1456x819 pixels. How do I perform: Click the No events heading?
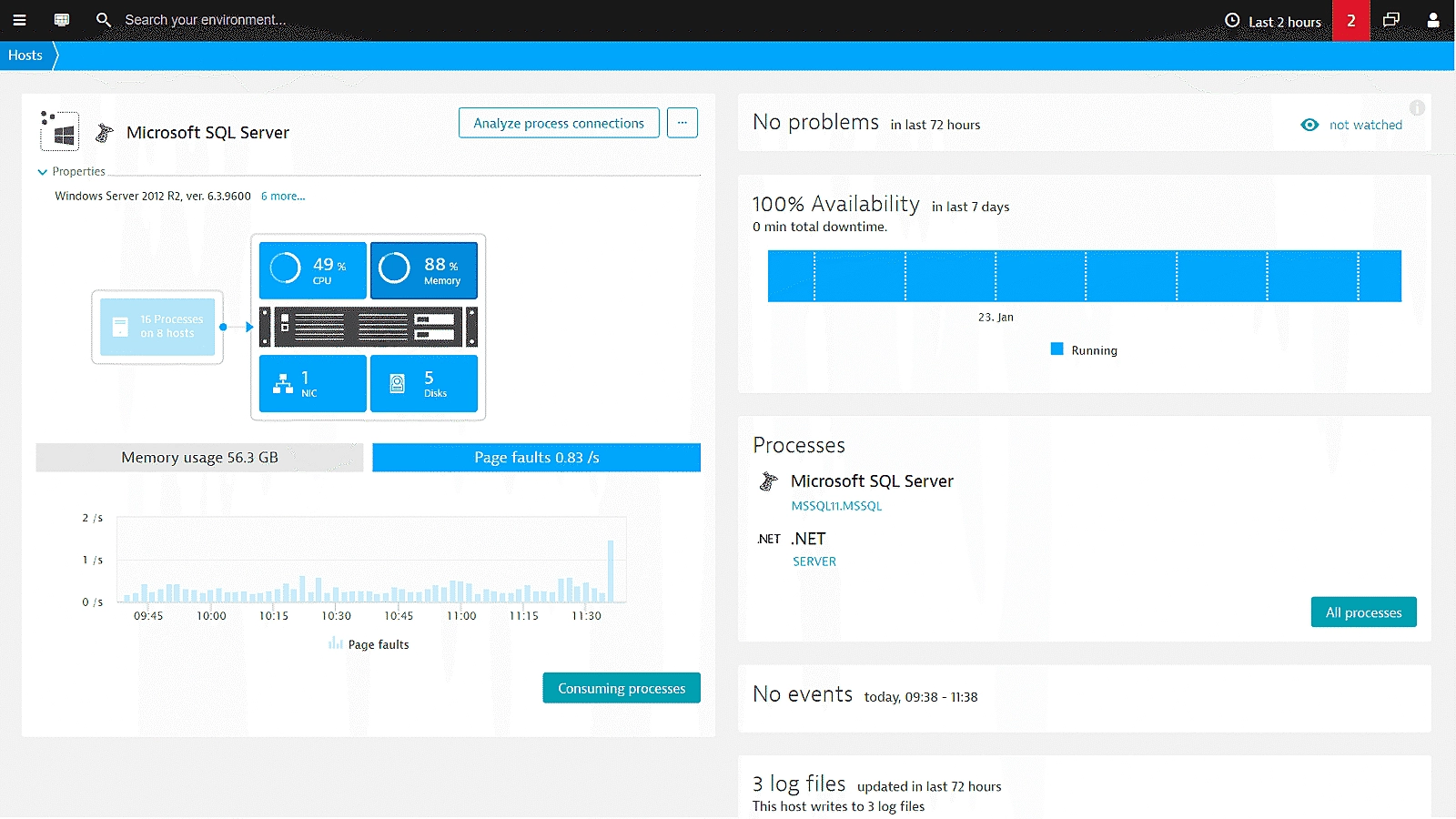(x=803, y=694)
